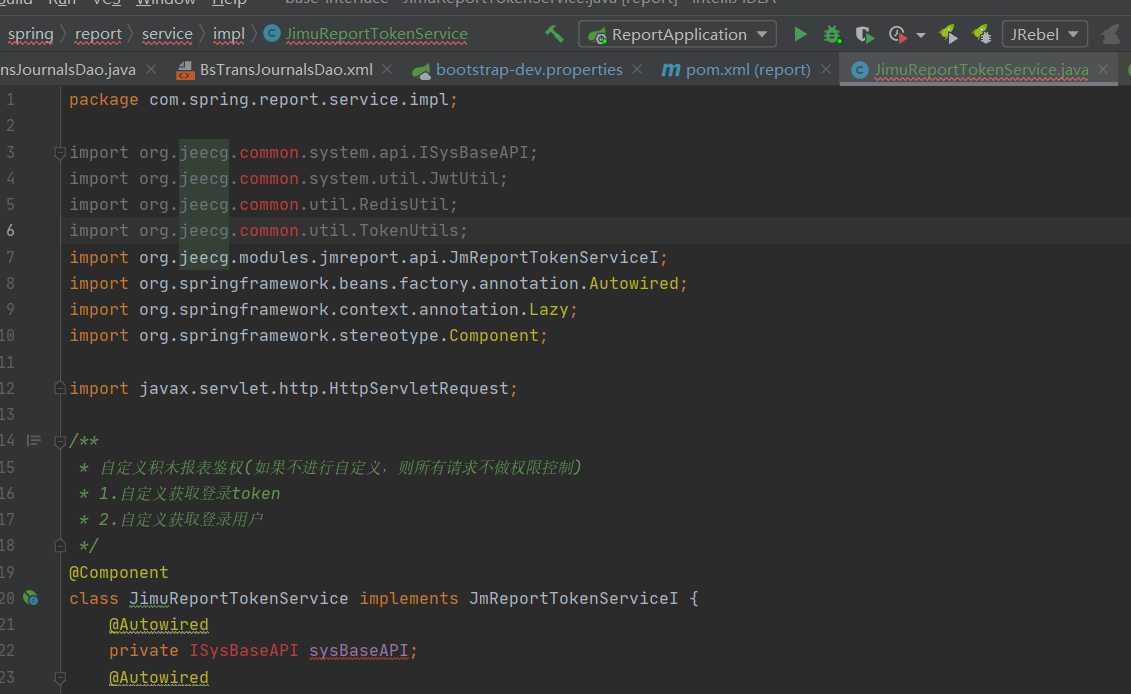This screenshot has height=694, width=1131.
Task: Build the project with the hammer icon
Action: (x=554, y=34)
